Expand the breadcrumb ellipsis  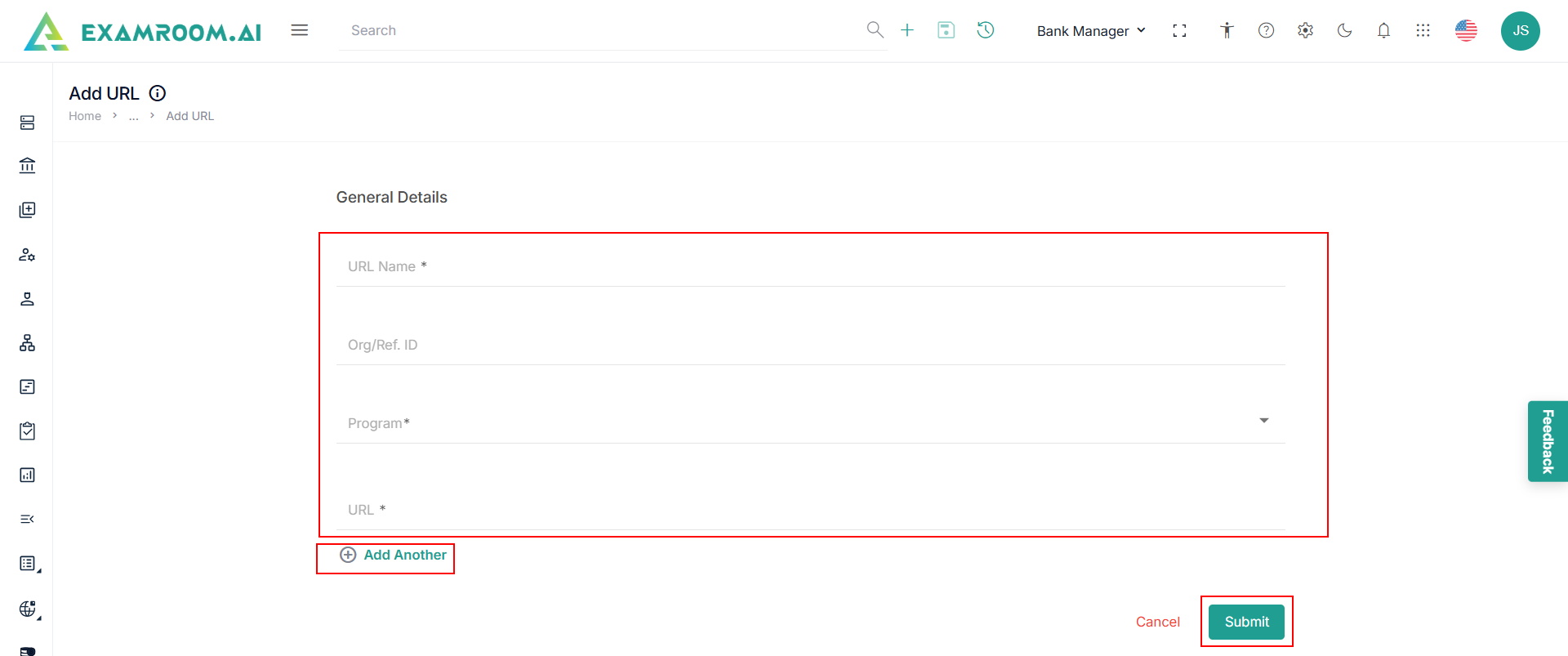click(134, 116)
